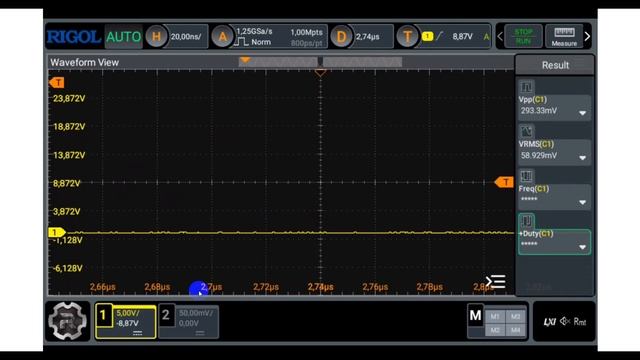Open the gear function navigation icon
Viewport: 640px width, 360px height.
click(x=67, y=321)
